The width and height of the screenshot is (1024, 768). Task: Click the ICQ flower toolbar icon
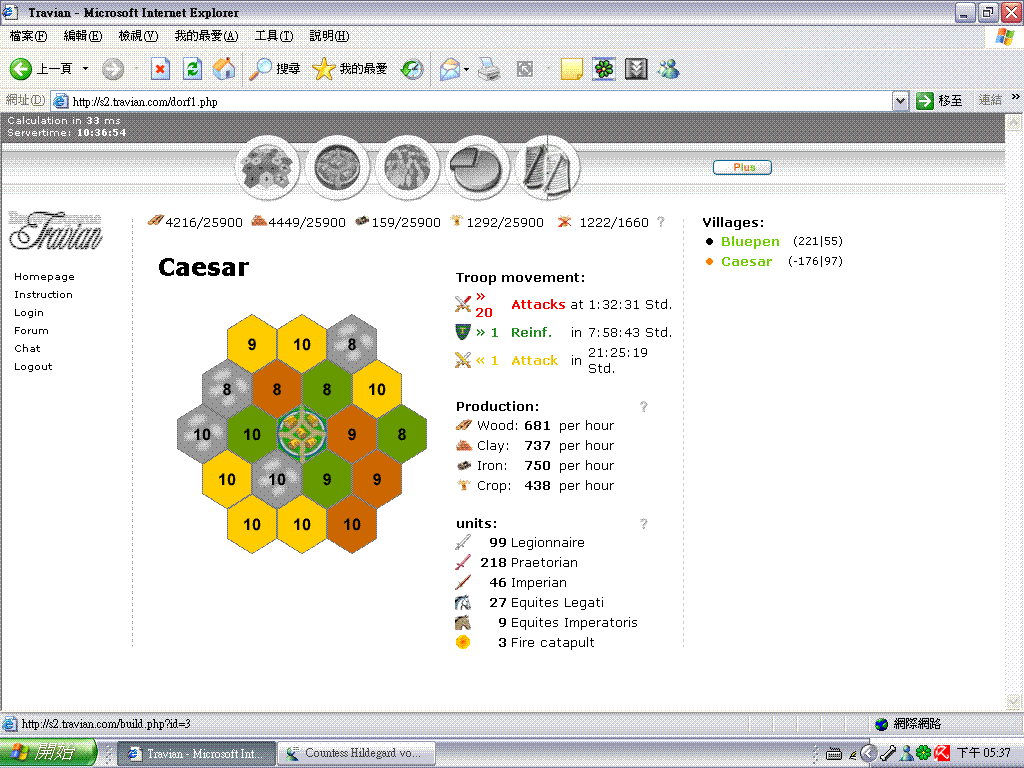point(604,69)
